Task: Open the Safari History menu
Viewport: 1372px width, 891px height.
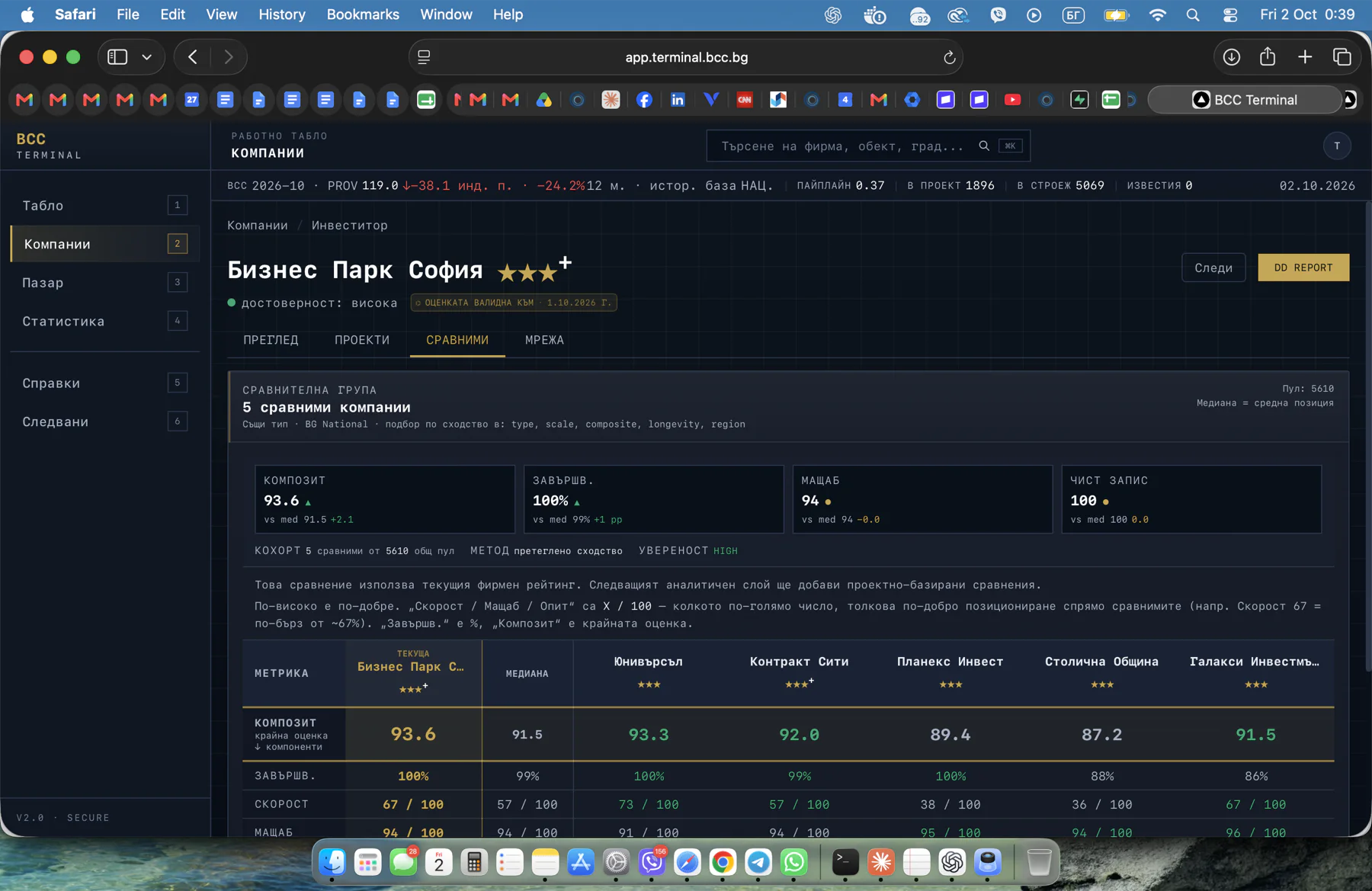Action: 281,14
